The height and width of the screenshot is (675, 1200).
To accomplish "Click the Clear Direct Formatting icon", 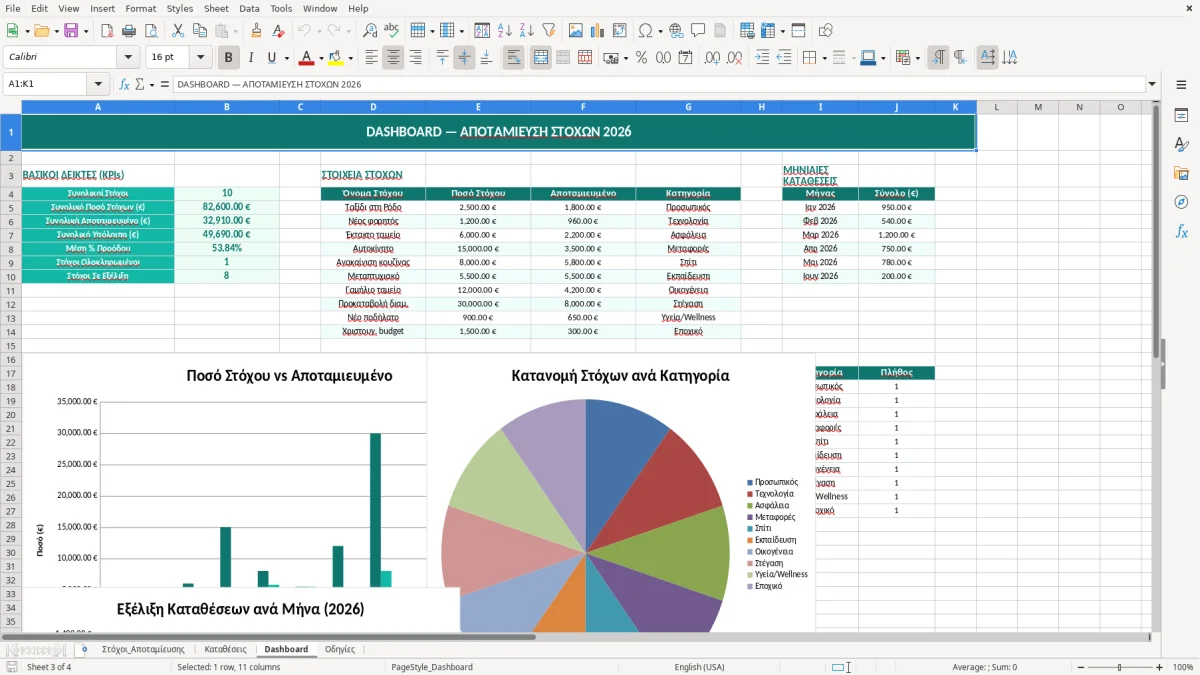I will point(278,31).
